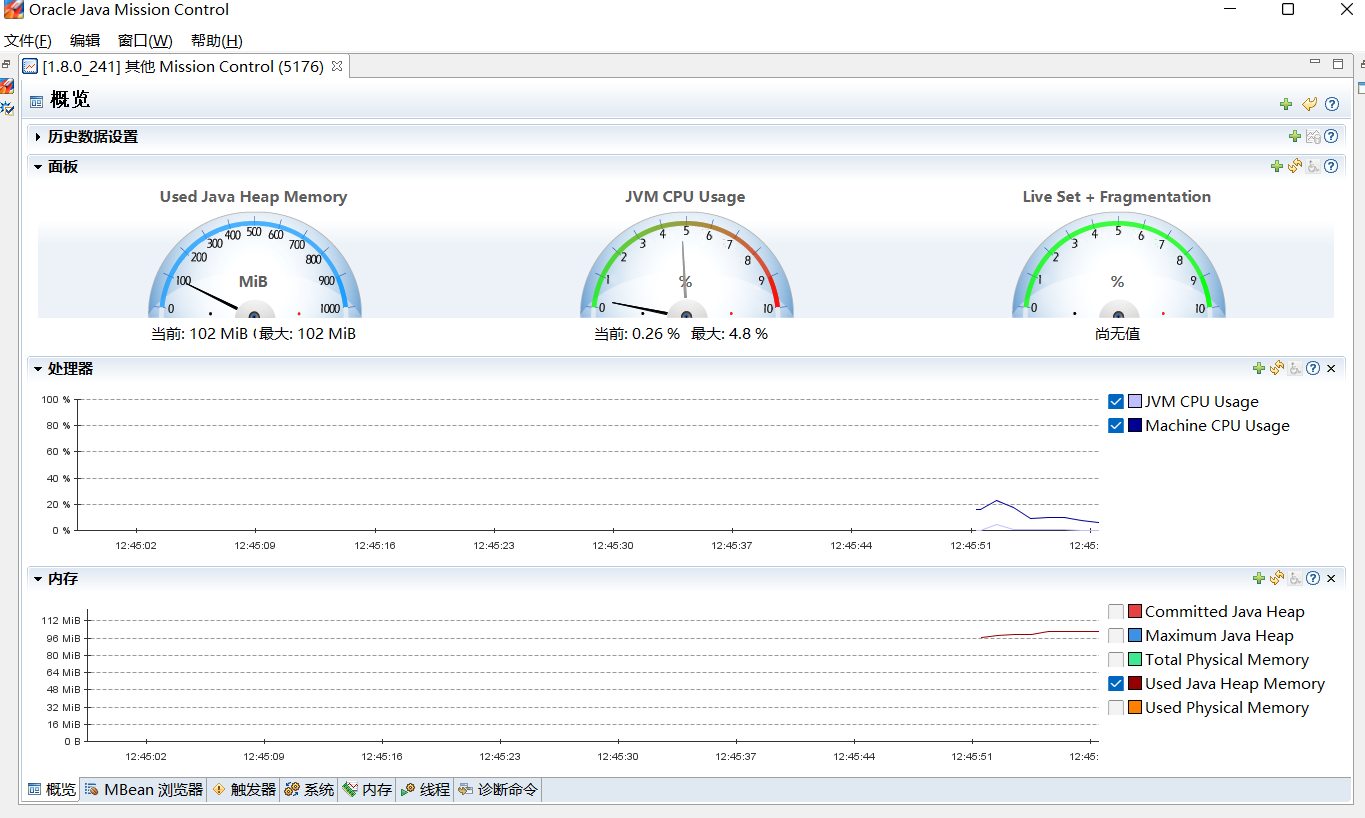Click the Live Set + Fragmentation dial
The image size is (1365, 818).
click(x=1118, y=266)
